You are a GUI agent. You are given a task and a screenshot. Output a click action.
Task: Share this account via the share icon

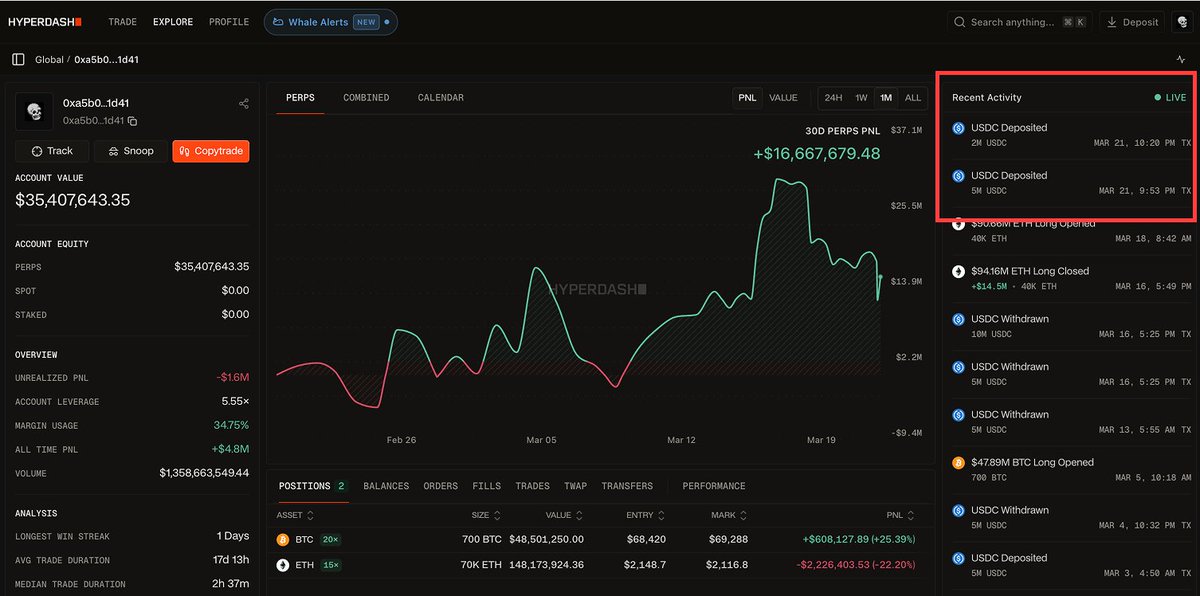pos(243,103)
